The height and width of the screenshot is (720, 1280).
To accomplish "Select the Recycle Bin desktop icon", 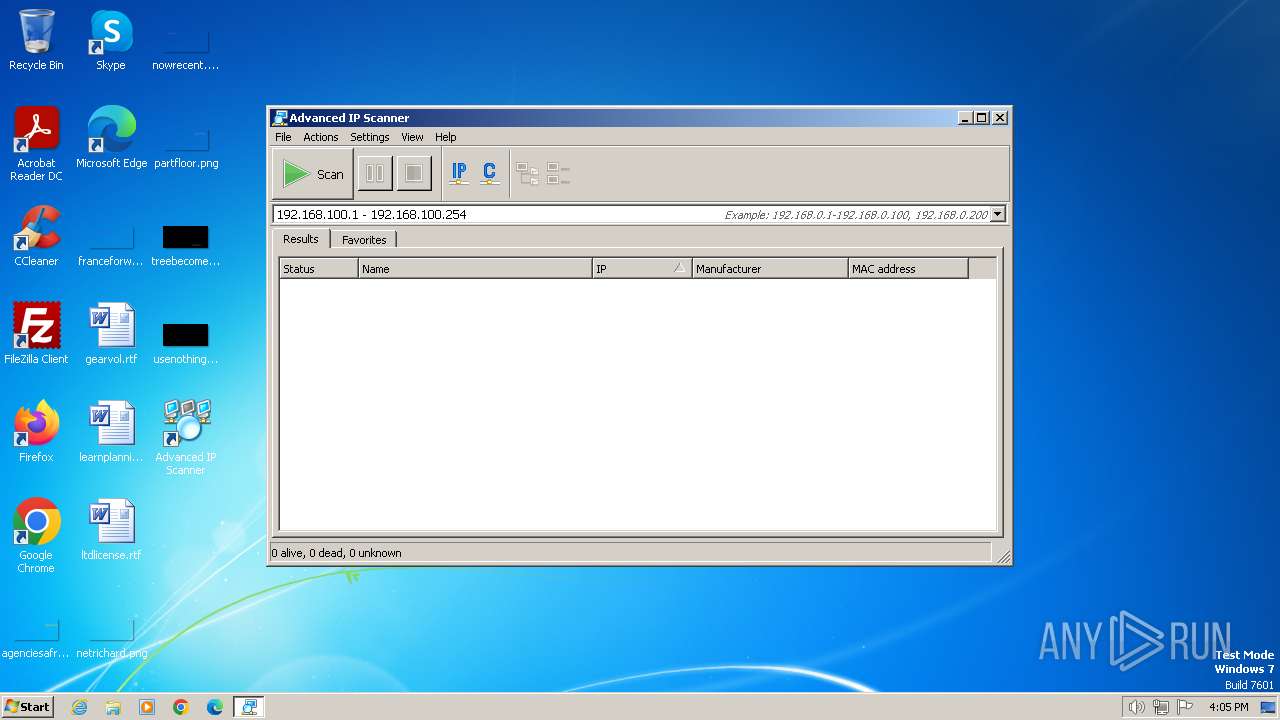I will pyautogui.click(x=36, y=41).
